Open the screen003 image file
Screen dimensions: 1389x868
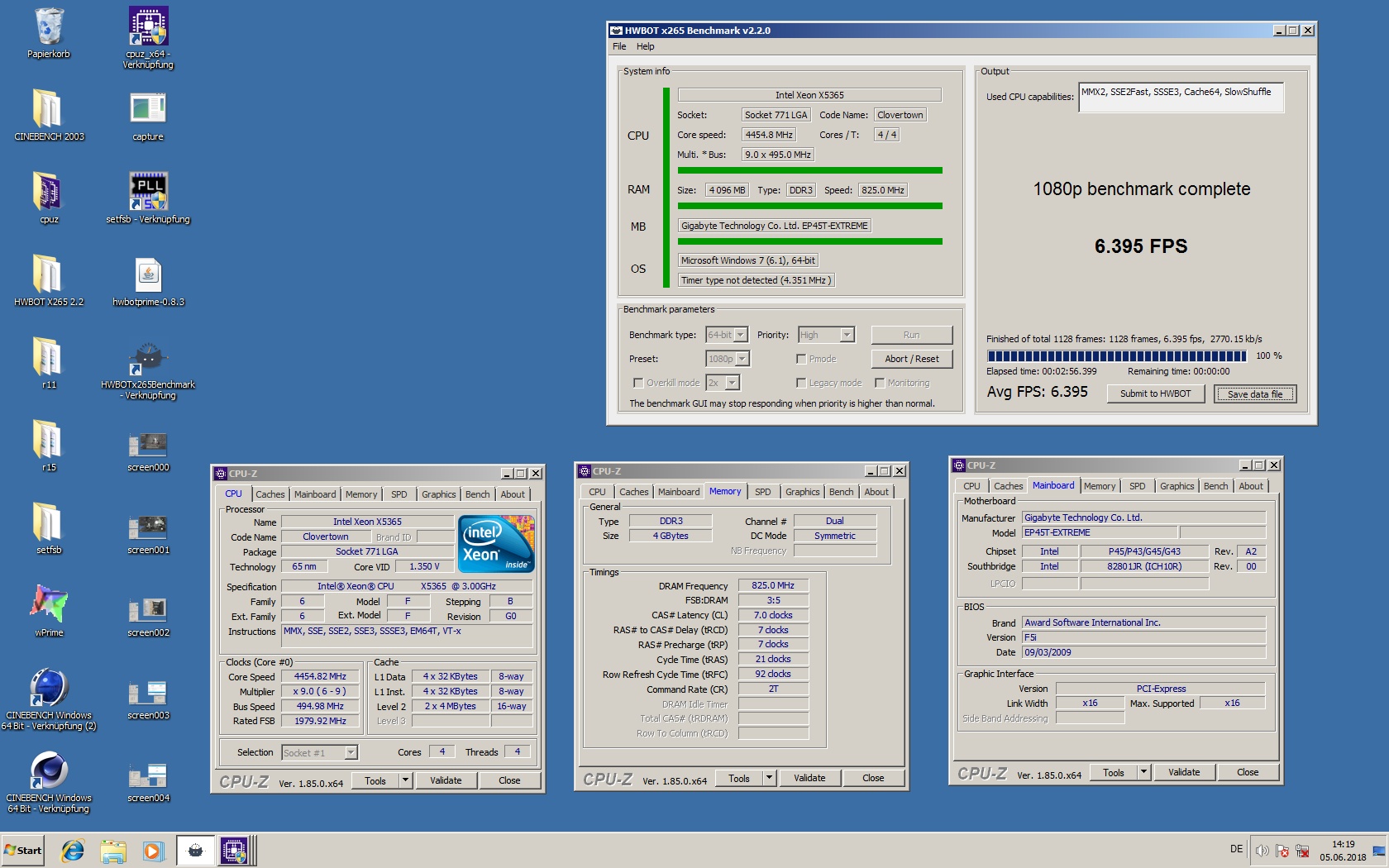tap(148, 699)
